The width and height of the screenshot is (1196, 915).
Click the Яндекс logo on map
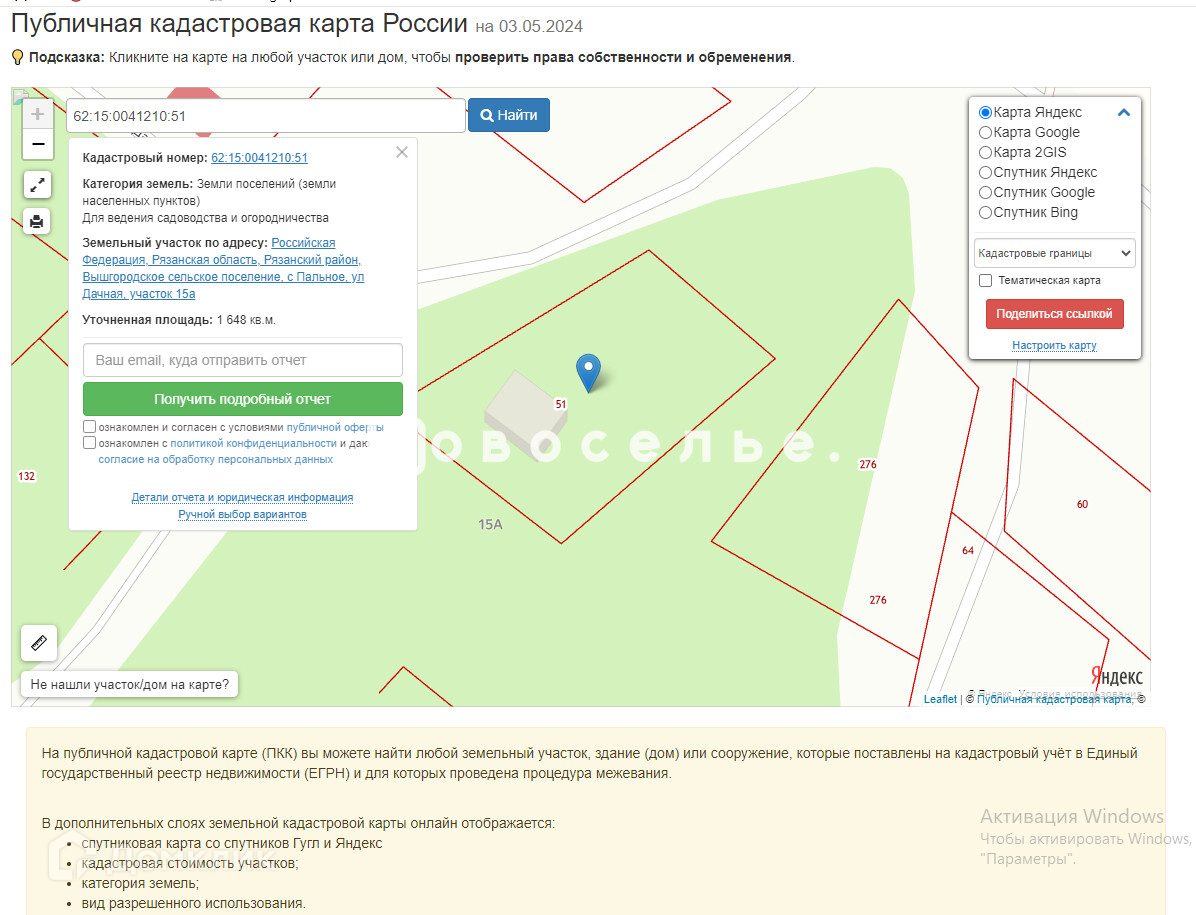(1117, 676)
